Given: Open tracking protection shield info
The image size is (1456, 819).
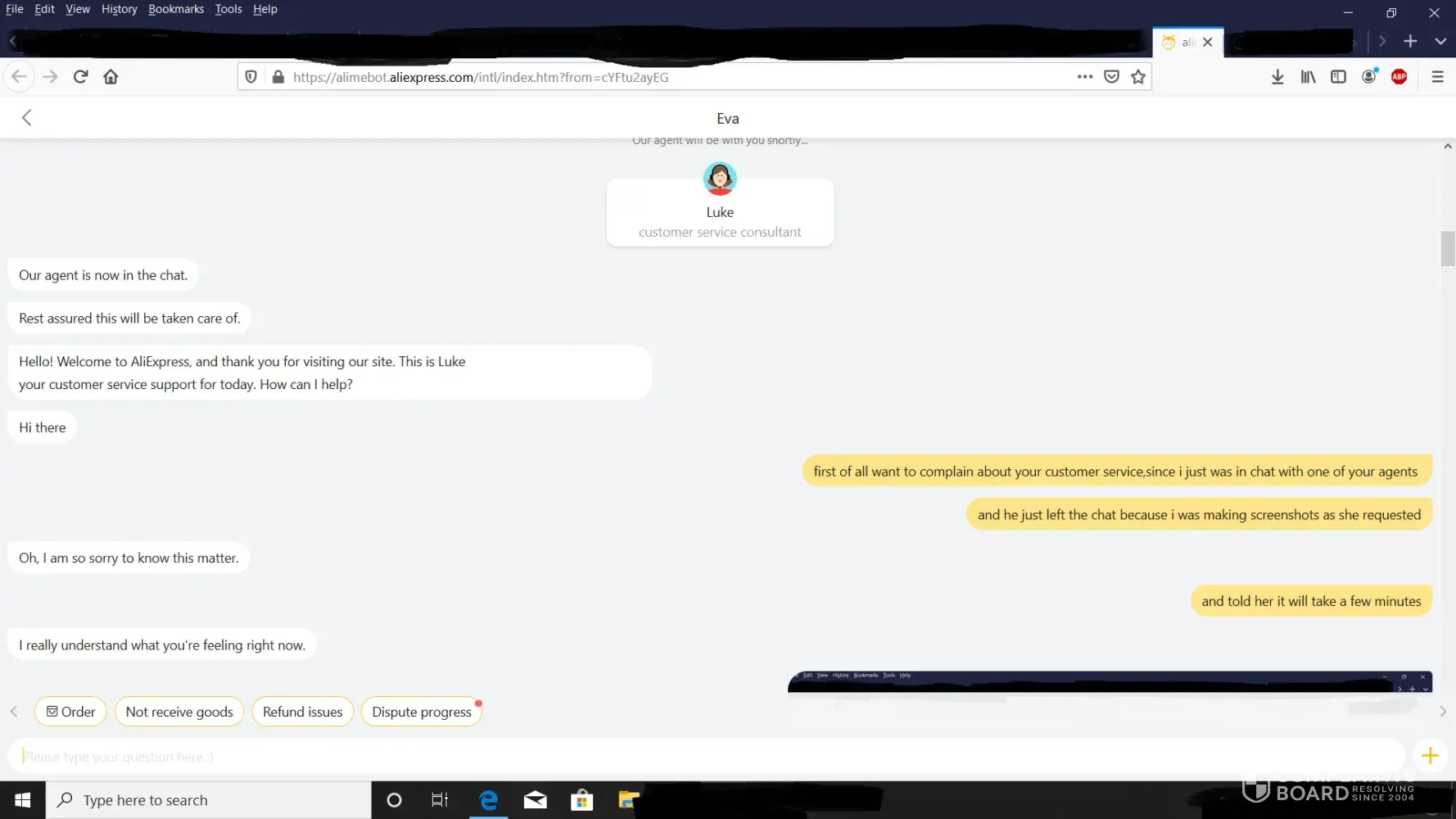Looking at the screenshot, I should tap(251, 76).
